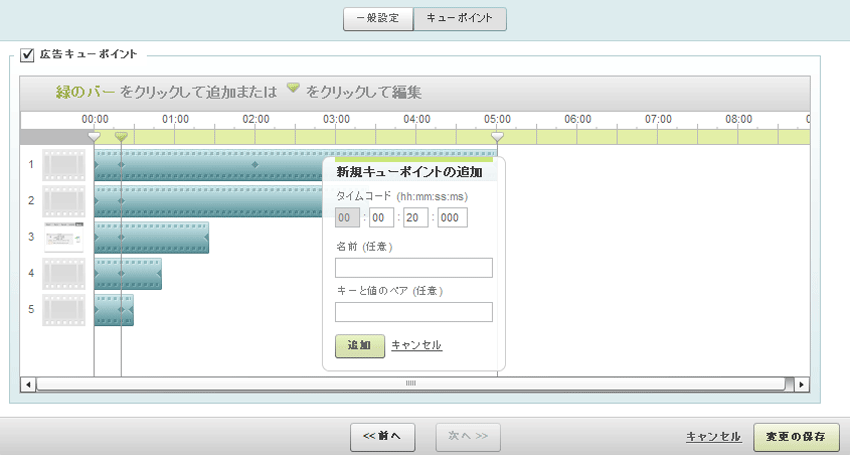Image resolution: width=850 pixels, height=455 pixels.
Task: Click the bottom キャンセル link
Action: [x=713, y=437]
